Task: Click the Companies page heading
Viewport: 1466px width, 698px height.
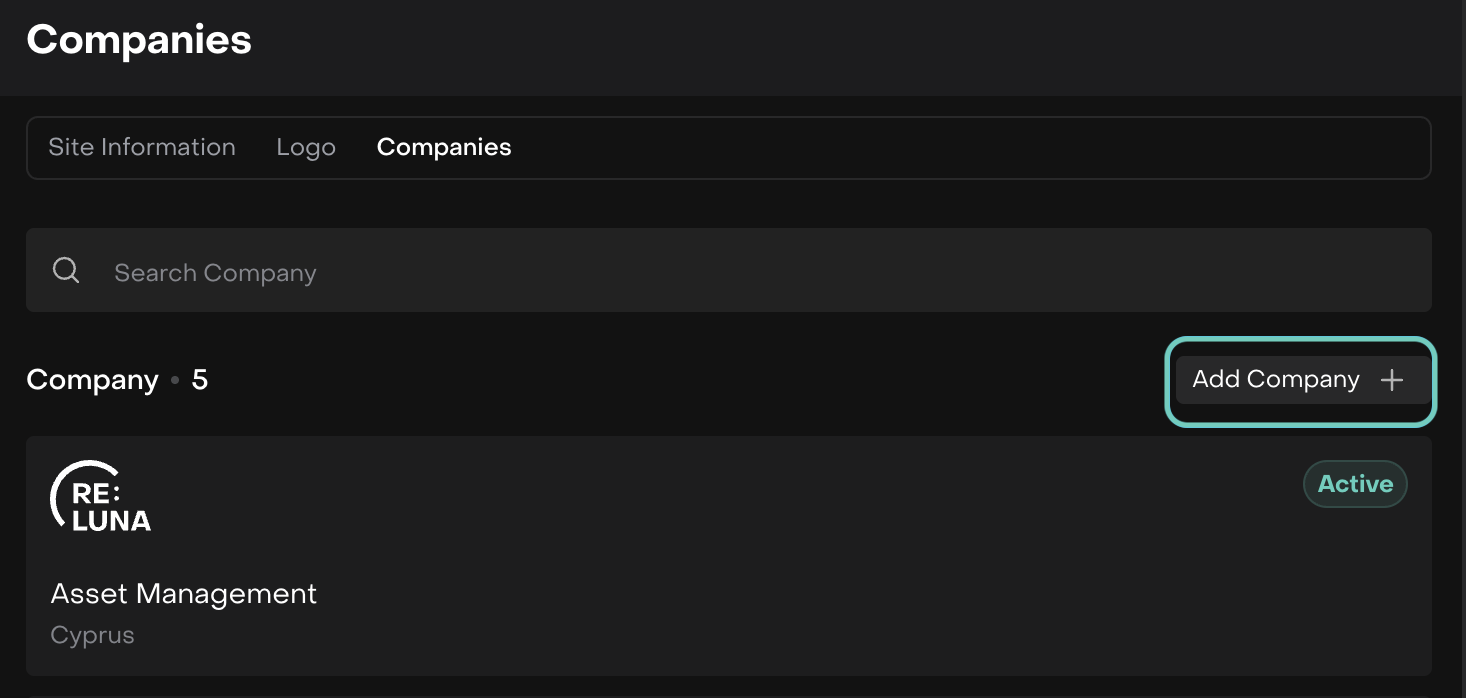Action: click(139, 40)
